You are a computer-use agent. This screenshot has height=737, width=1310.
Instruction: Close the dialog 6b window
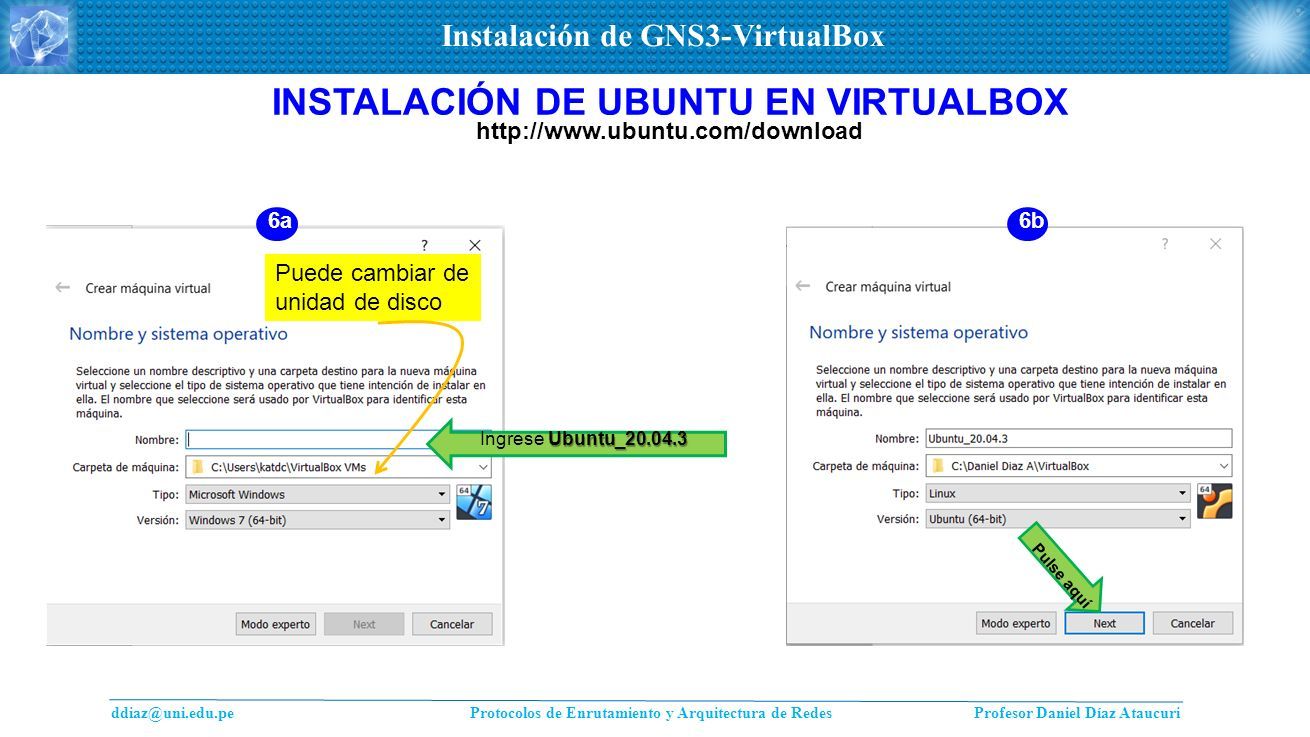[x=1215, y=244]
